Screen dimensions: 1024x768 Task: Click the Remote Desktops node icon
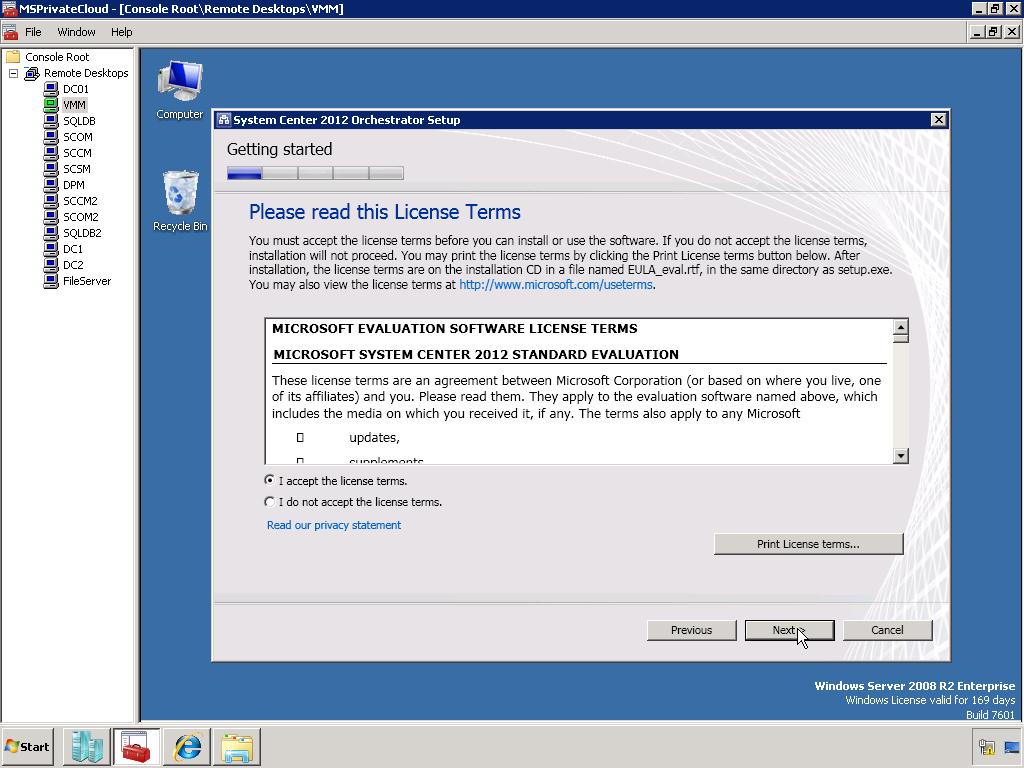(32, 73)
